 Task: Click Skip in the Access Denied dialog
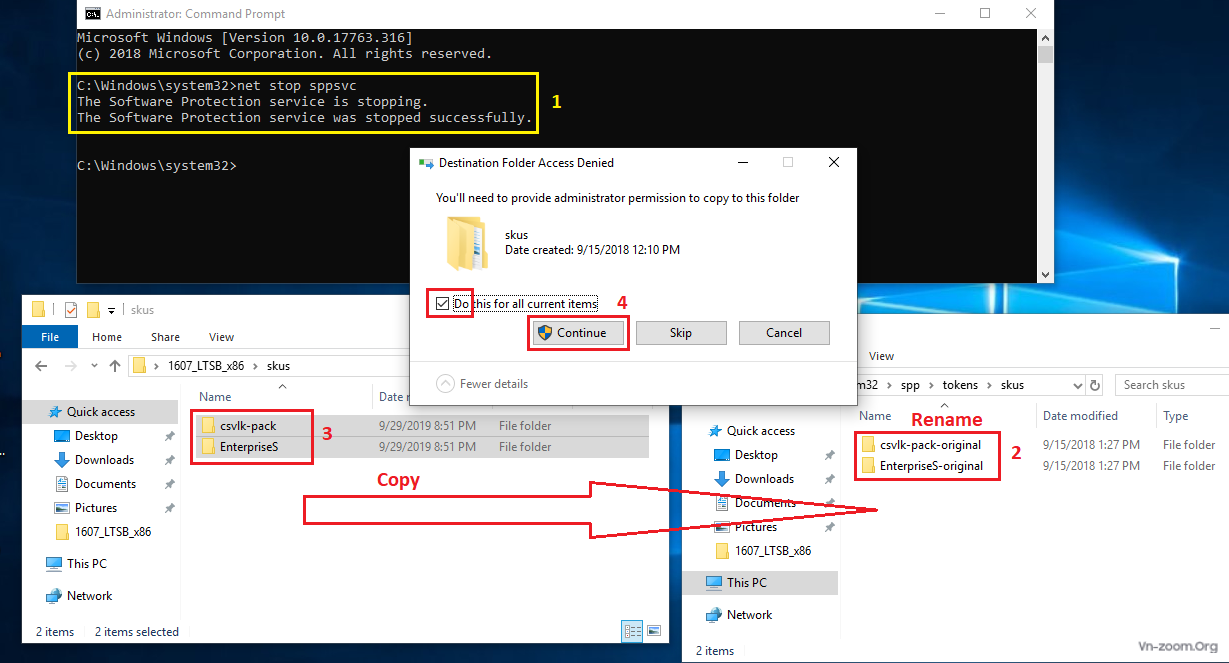681,333
